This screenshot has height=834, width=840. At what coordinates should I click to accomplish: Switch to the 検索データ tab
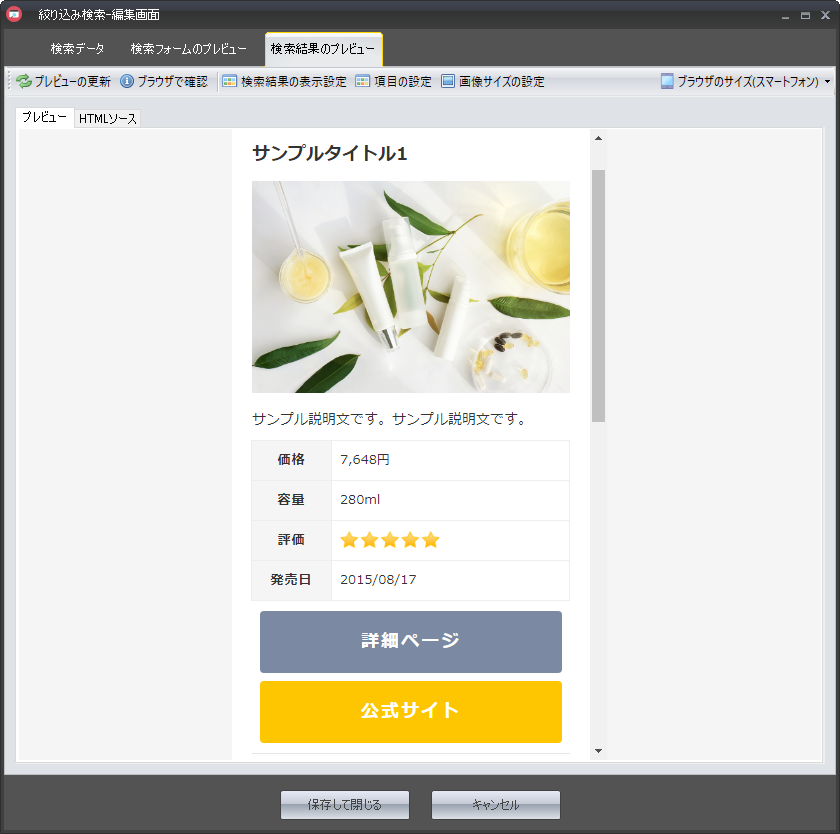(x=77, y=49)
